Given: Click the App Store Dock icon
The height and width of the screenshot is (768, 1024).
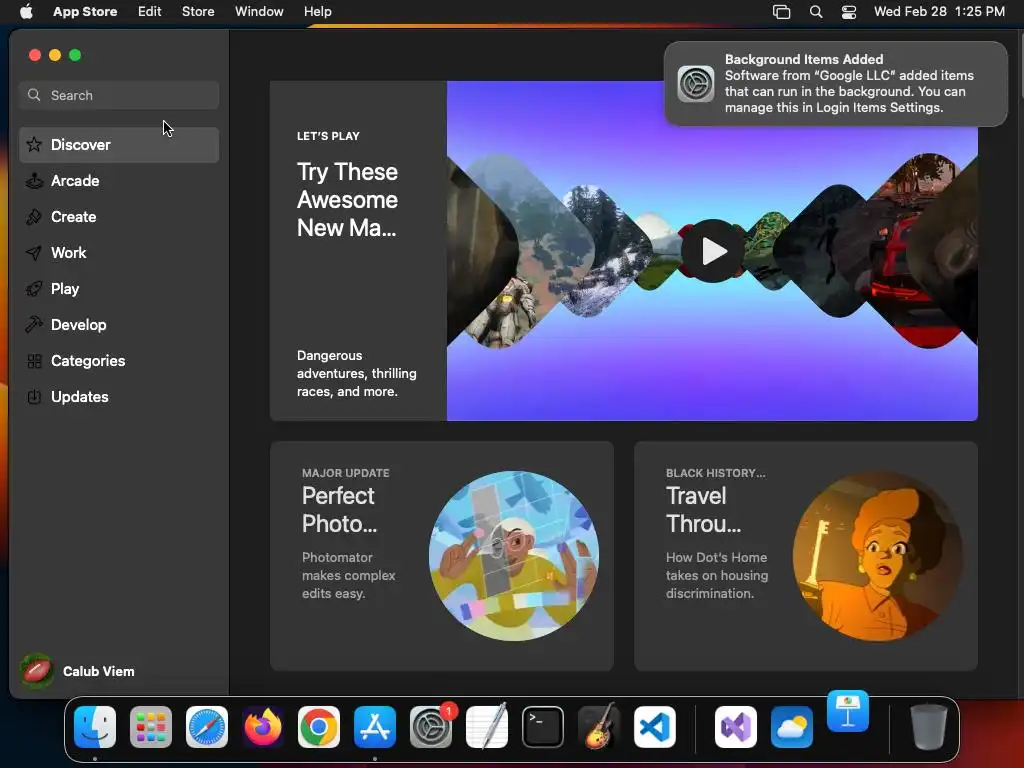Looking at the screenshot, I should coord(375,727).
